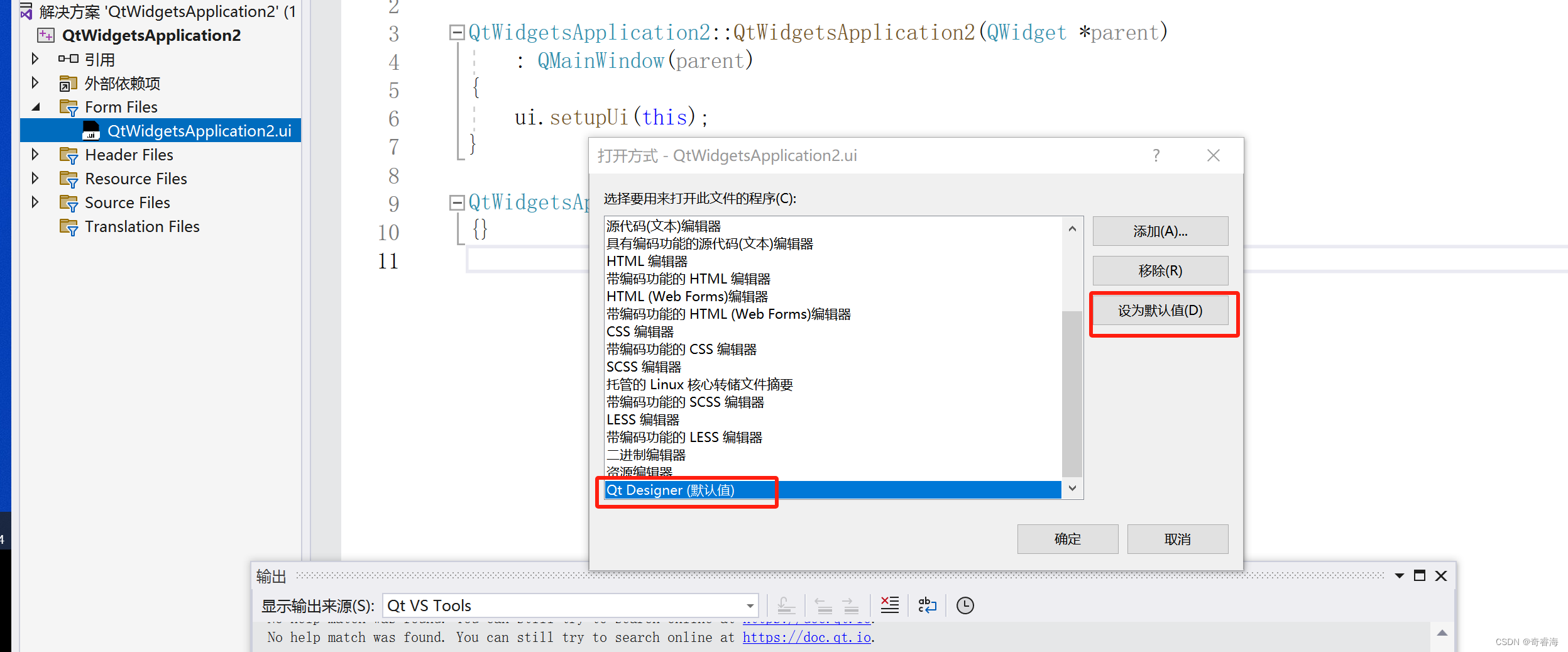Click 移除(R) button
The width and height of the screenshot is (1568, 652).
[1160, 271]
